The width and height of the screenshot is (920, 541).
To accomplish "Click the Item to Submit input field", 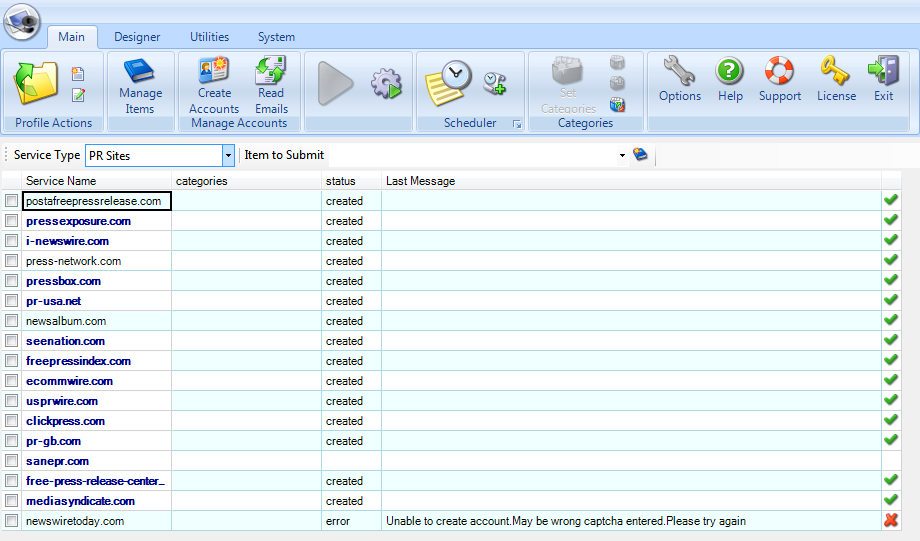I will 473,155.
